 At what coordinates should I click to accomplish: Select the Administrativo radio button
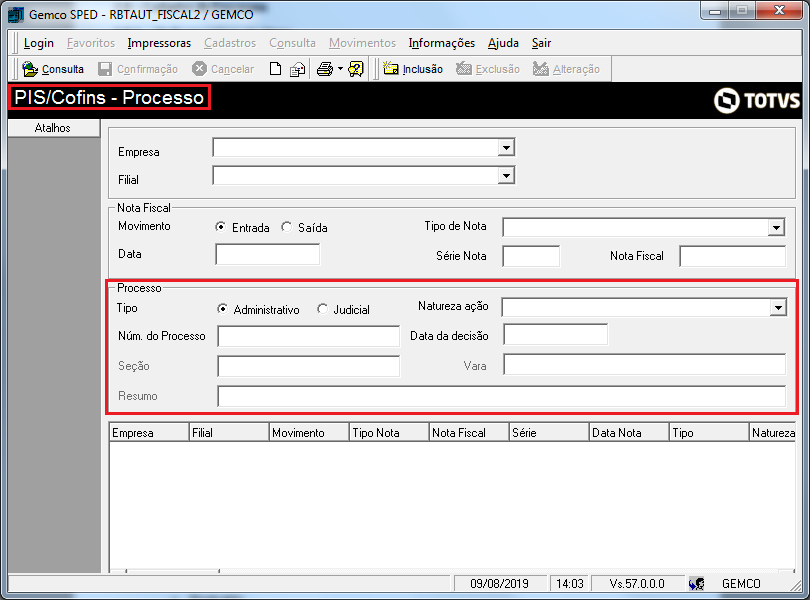coord(223,309)
